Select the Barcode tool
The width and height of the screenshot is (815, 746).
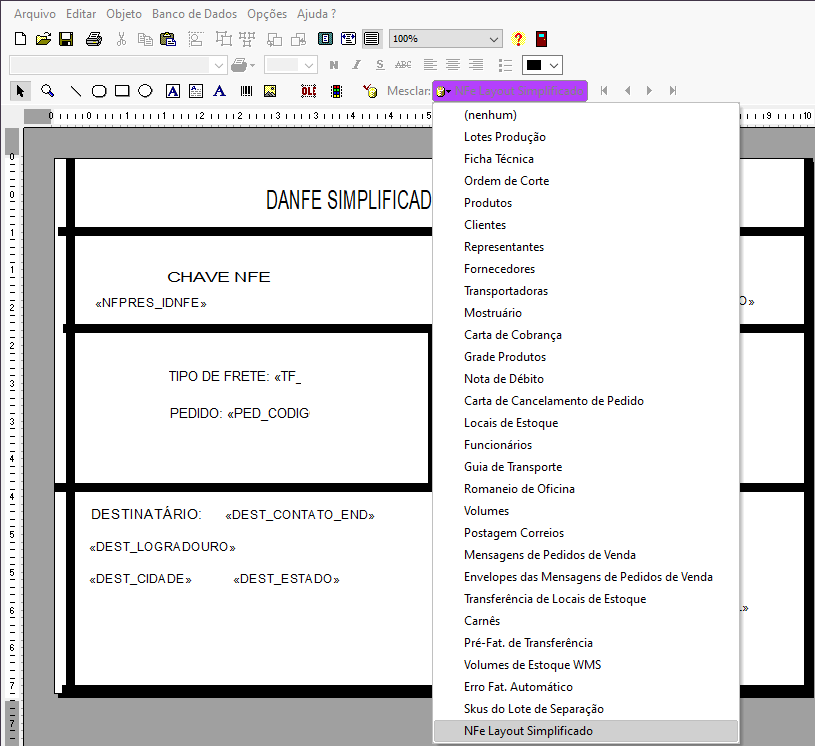246,91
